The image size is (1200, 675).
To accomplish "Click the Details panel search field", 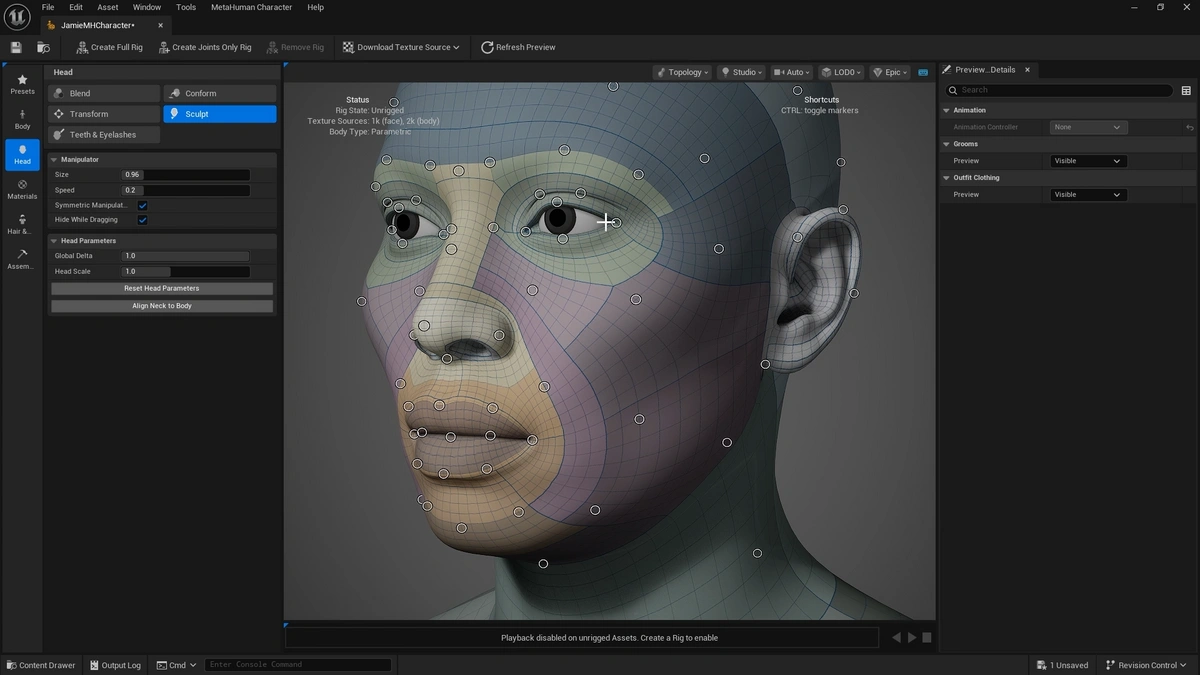I will coord(1066,90).
